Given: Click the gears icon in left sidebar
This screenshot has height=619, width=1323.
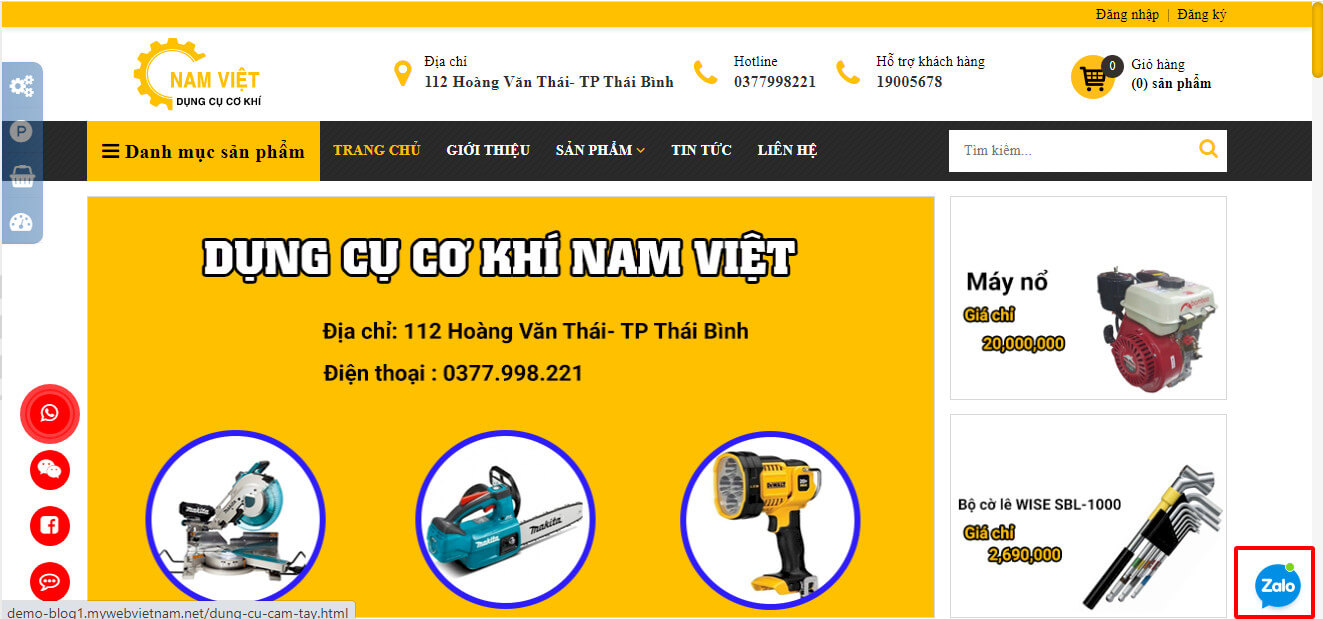Looking at the screenshot, I should (21, 86).
